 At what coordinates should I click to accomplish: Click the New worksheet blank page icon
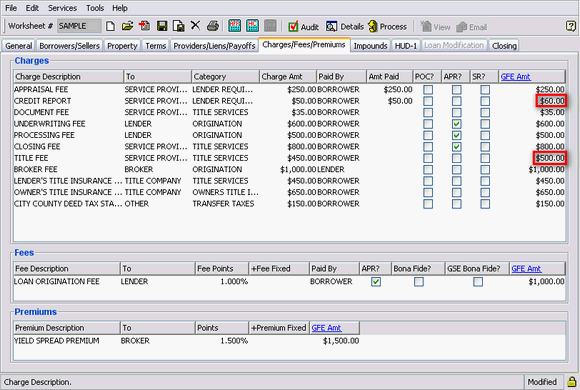(x=110, y=26)
